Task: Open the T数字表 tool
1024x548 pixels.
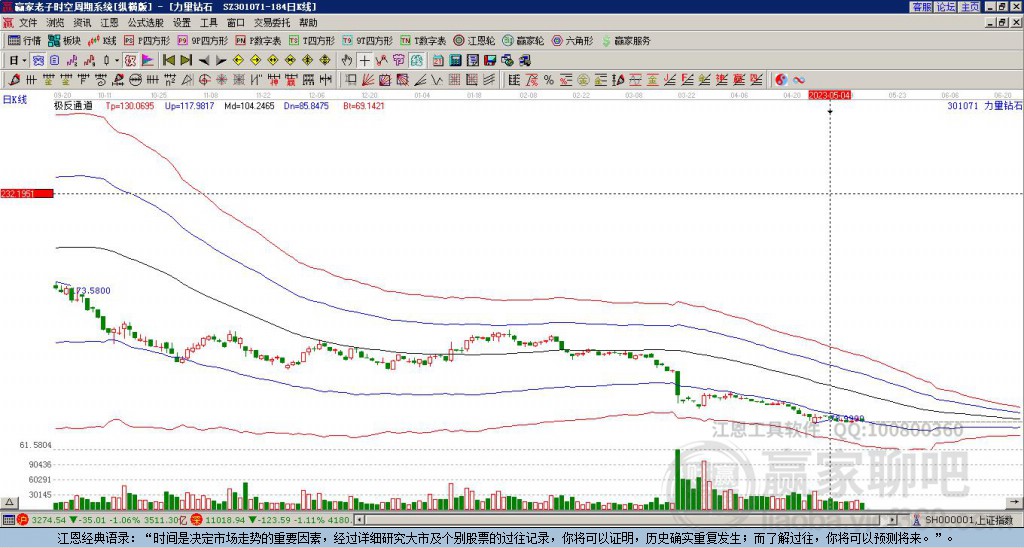Action: [x=423, y=40]
